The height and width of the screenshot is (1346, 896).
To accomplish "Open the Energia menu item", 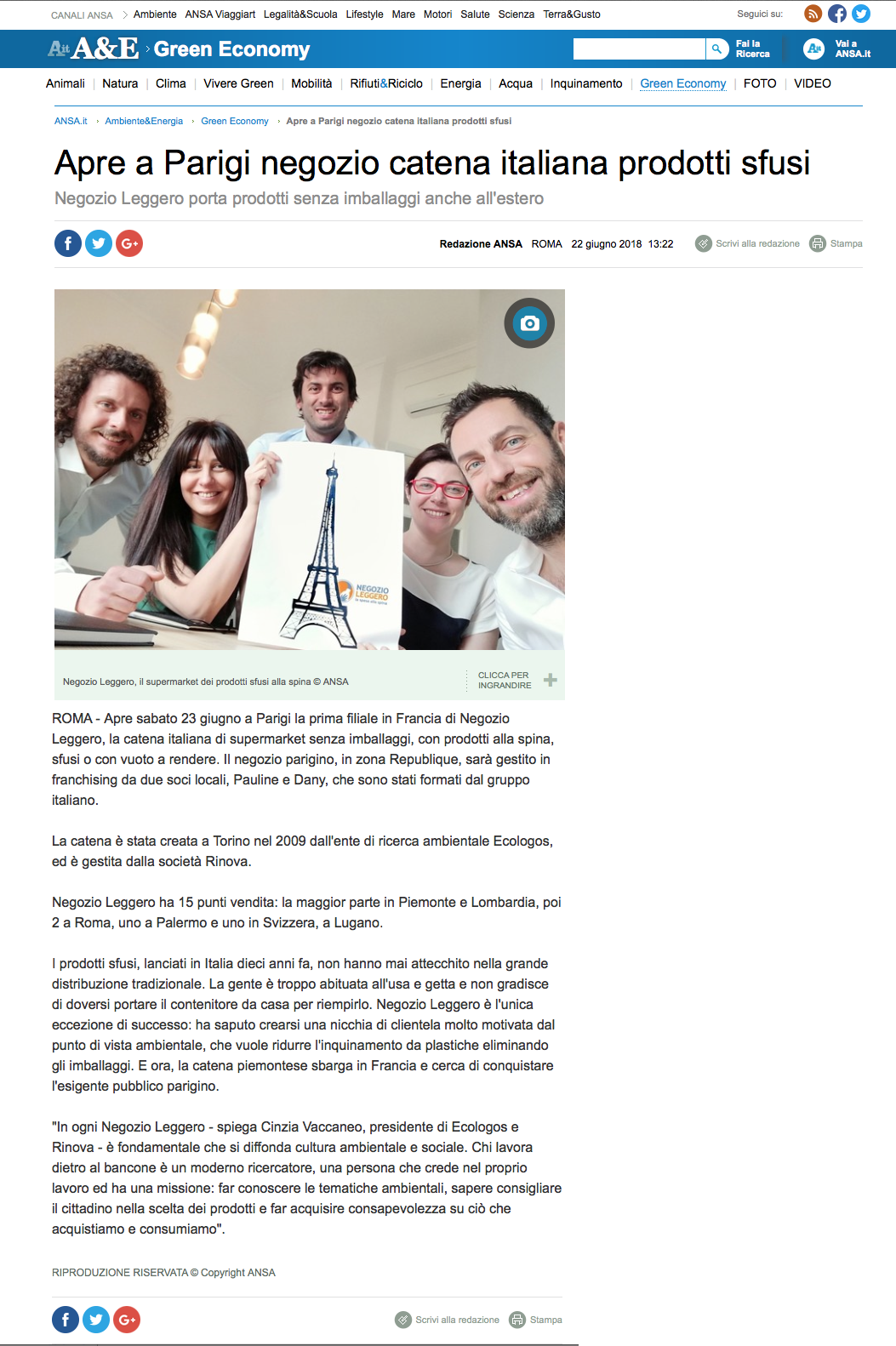I will (x=460, y=83).
